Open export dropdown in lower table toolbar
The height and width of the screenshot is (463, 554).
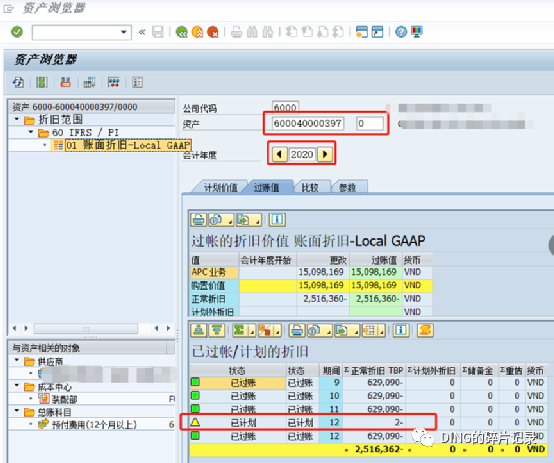click(347, 330)
